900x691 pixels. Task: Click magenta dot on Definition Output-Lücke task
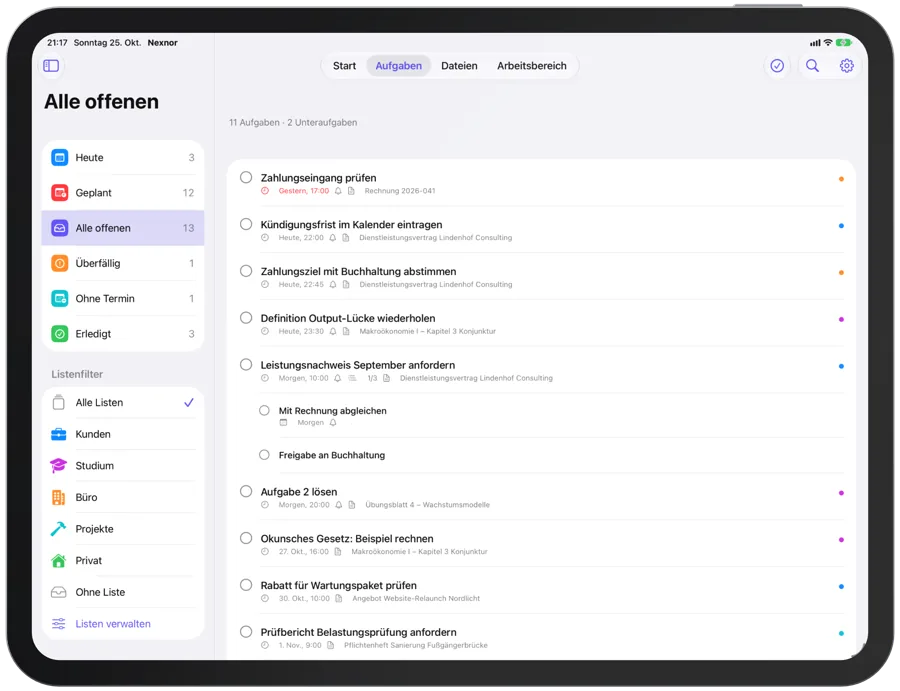(x=841, y=319)
